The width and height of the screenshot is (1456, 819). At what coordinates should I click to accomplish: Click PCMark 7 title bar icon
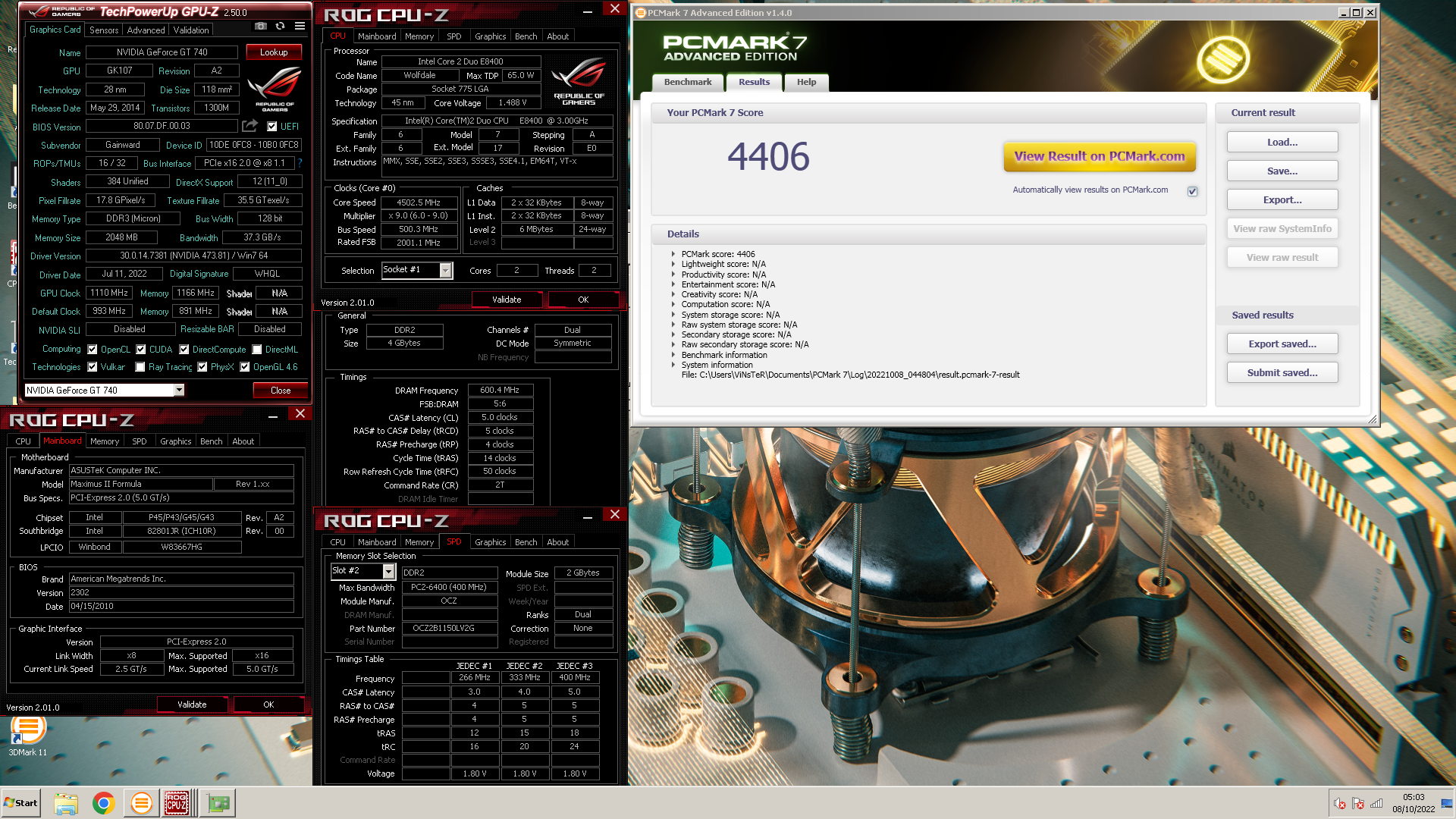641,13
